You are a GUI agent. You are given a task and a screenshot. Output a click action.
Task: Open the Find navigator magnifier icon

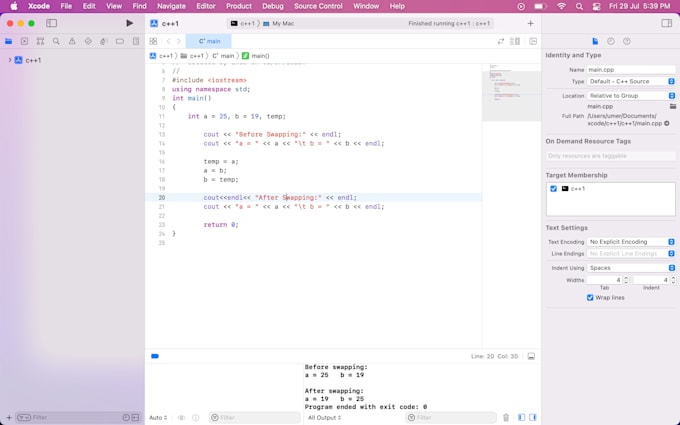[56, 42]
